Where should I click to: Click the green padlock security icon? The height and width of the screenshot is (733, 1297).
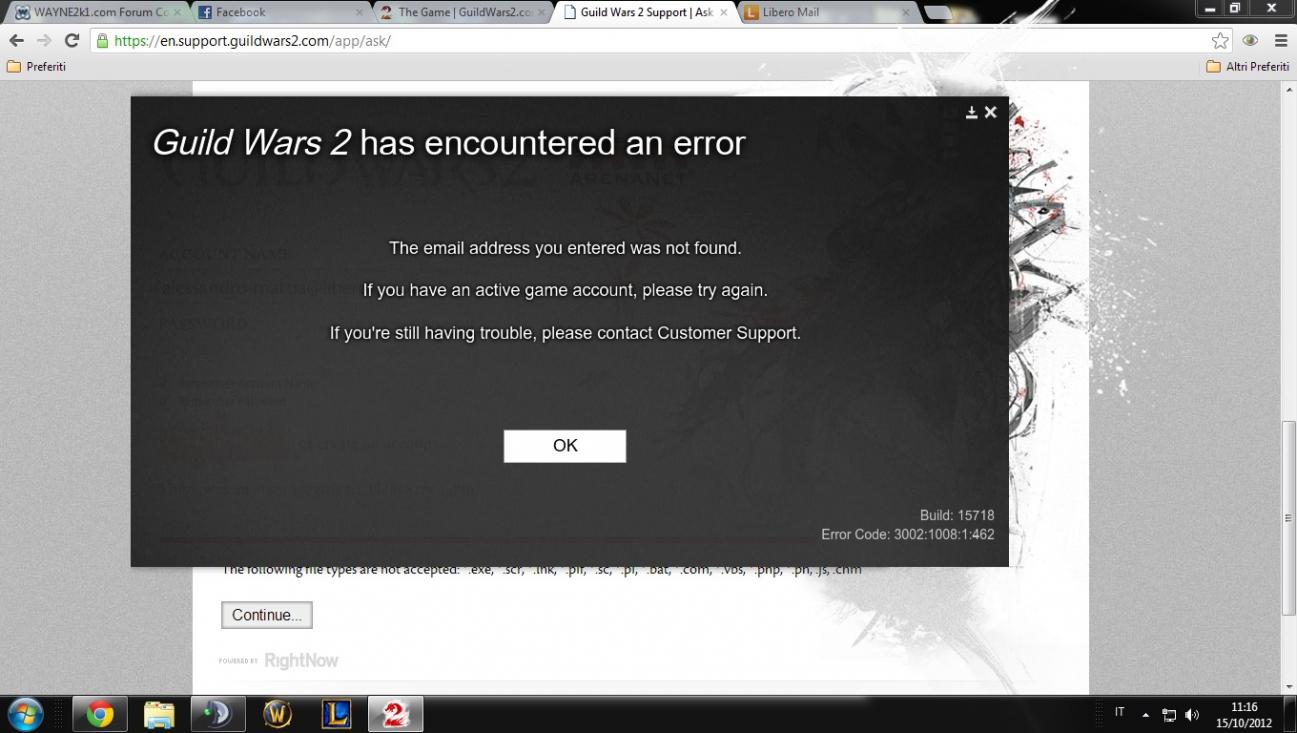101,41
